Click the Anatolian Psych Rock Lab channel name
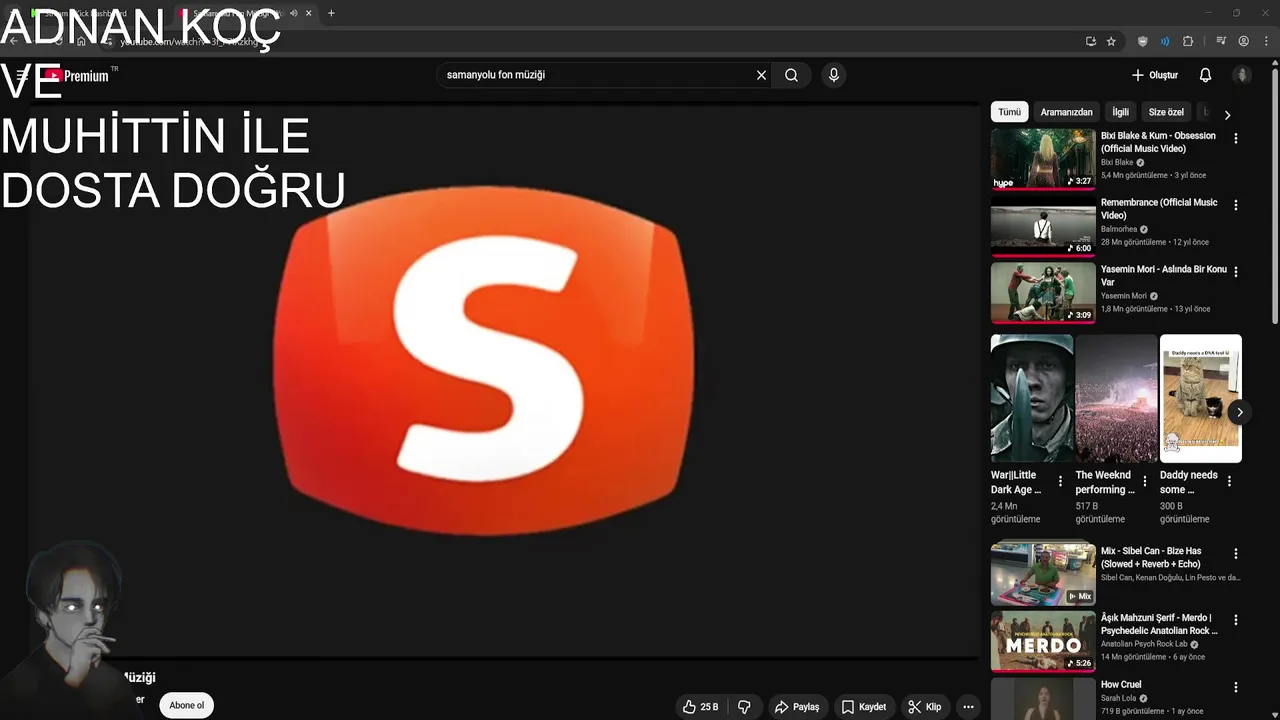 click(x=1144, y=644)
